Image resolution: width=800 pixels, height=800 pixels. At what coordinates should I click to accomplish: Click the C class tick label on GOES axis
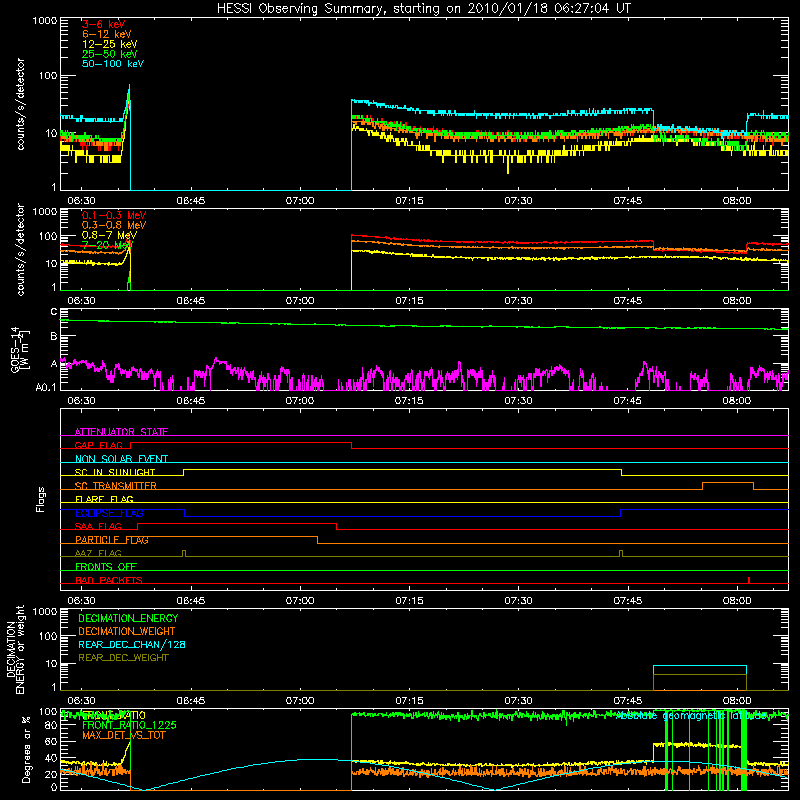click(x=54, y=312)
